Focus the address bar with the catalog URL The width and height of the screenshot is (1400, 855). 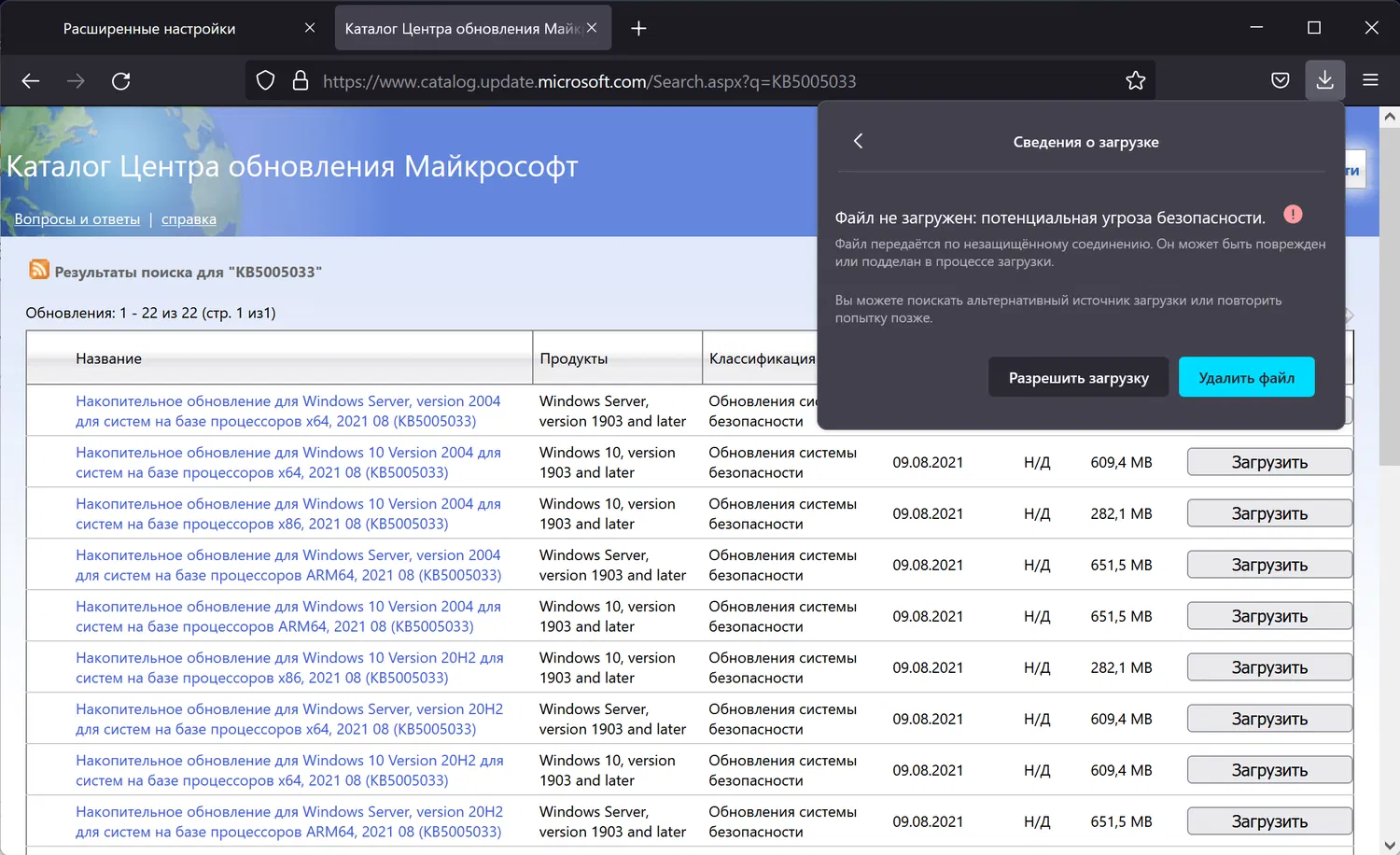pos(700,81)
